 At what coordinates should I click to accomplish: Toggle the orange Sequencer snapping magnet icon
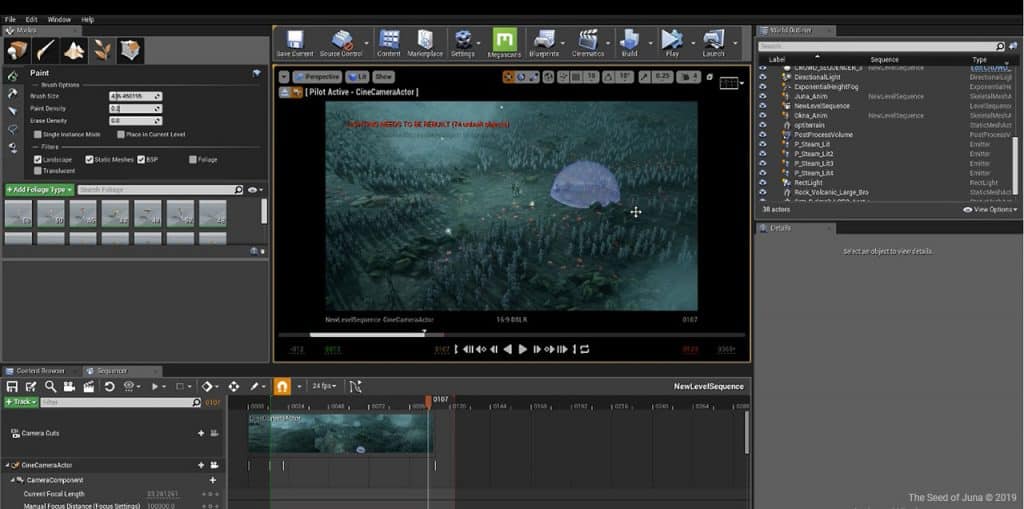click(x=282, y=386)
